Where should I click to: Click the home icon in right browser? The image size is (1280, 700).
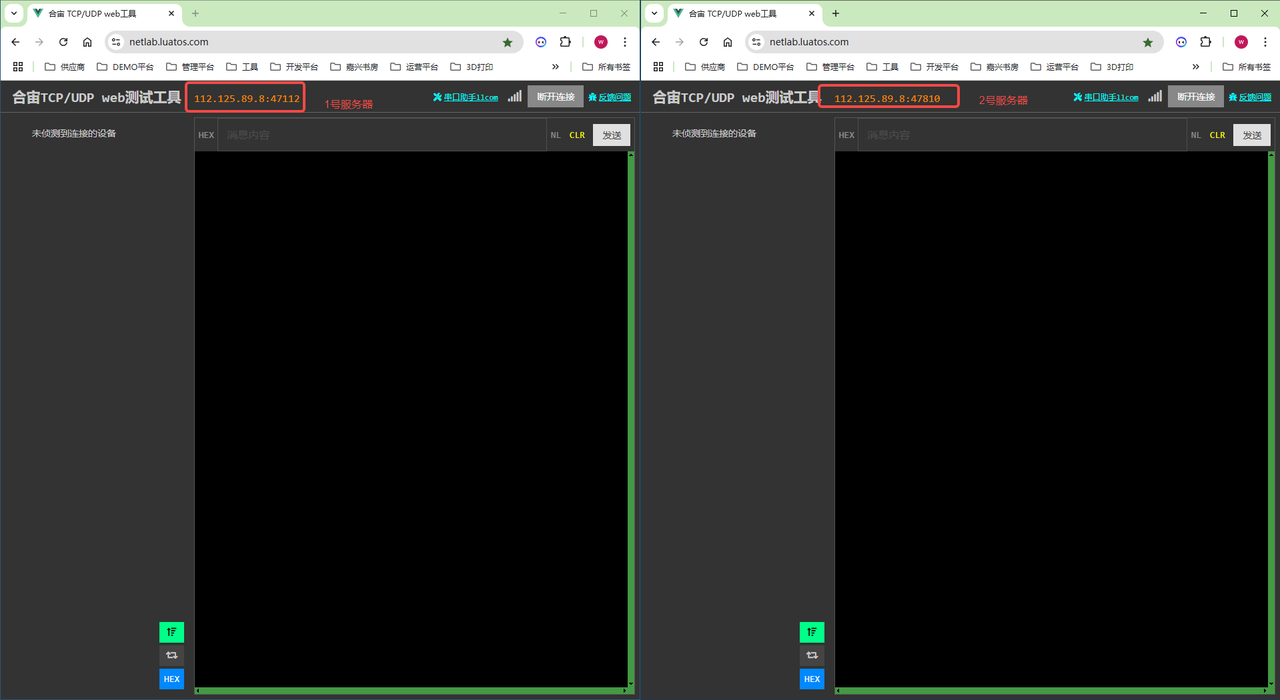click(x=727, y=42)
